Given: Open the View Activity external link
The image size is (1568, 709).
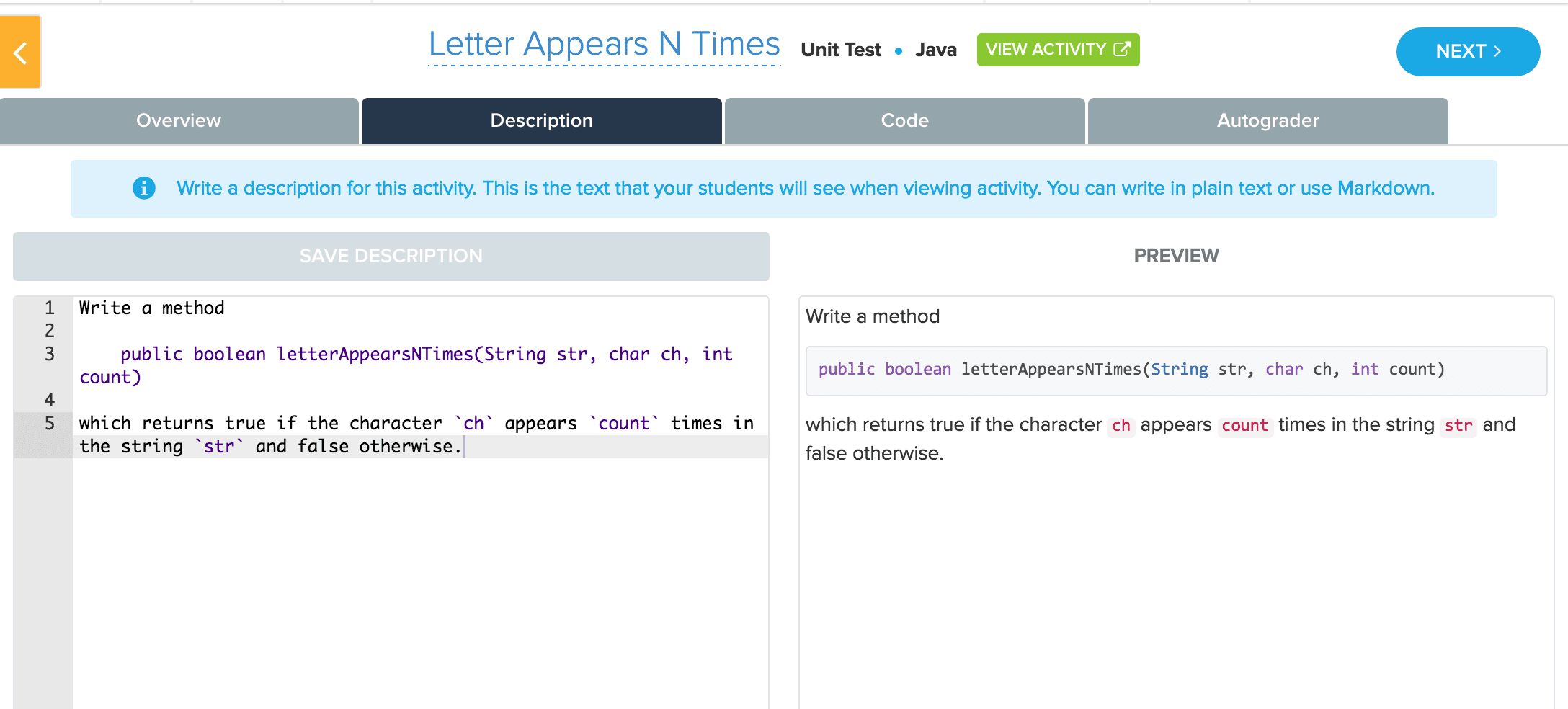Looking at the screenshot, I should coord(1057,50).
